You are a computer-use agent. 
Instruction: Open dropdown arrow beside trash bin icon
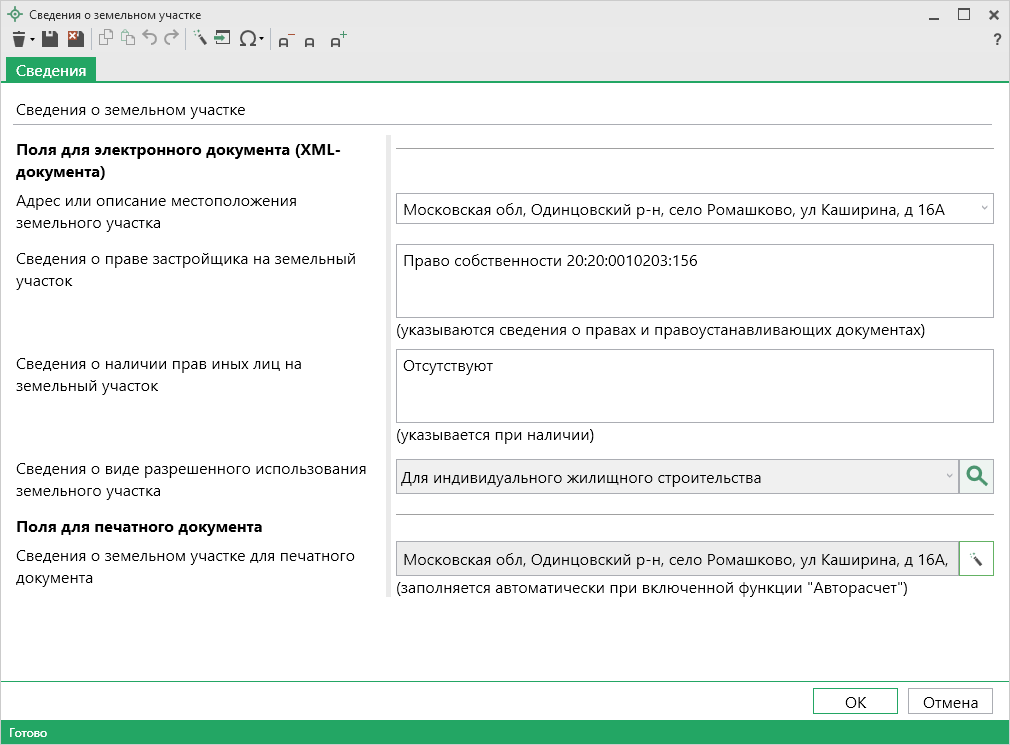pyautogui.click(x=33, y=40)
